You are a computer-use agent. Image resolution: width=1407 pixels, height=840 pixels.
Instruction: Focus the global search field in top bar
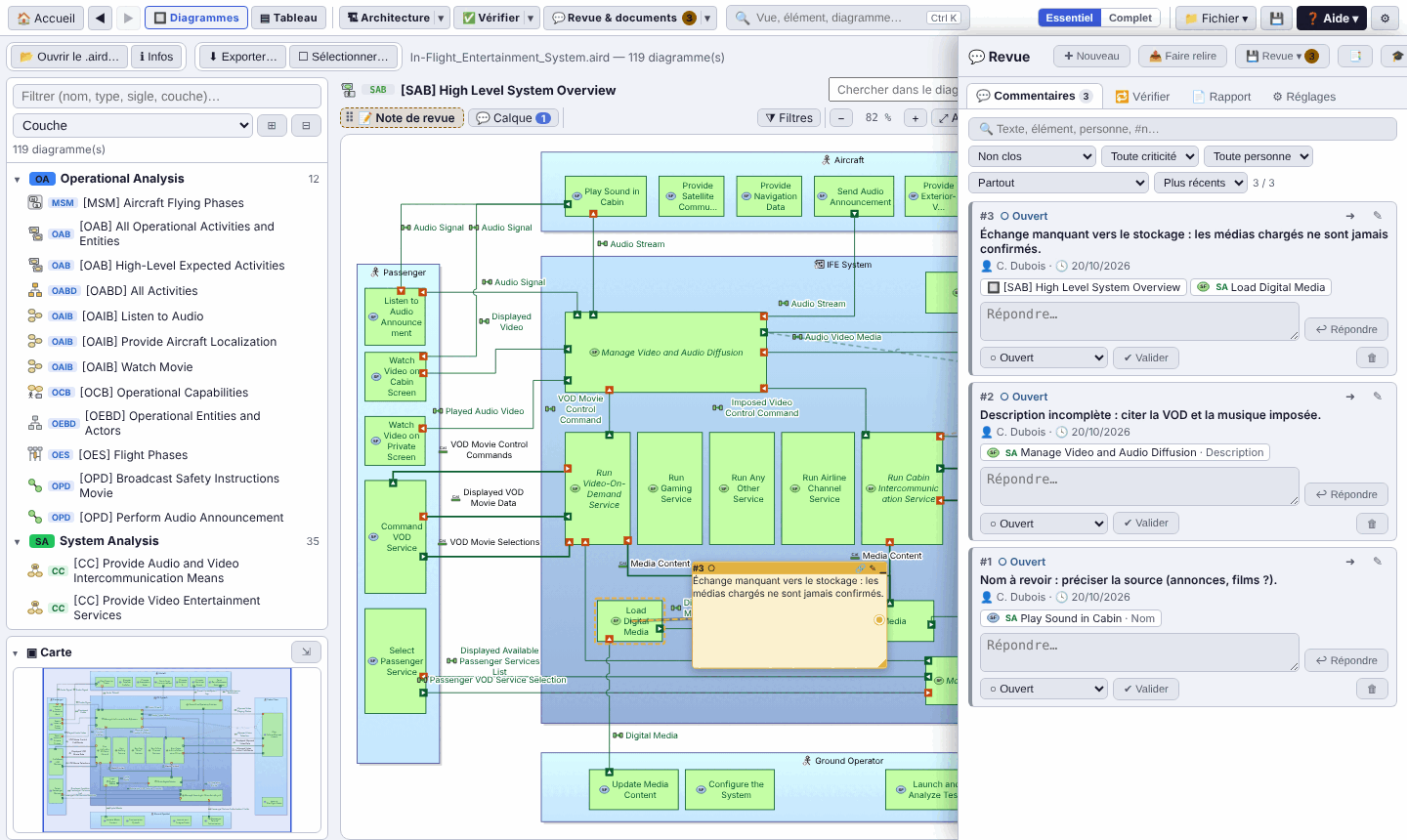point(846,18)
